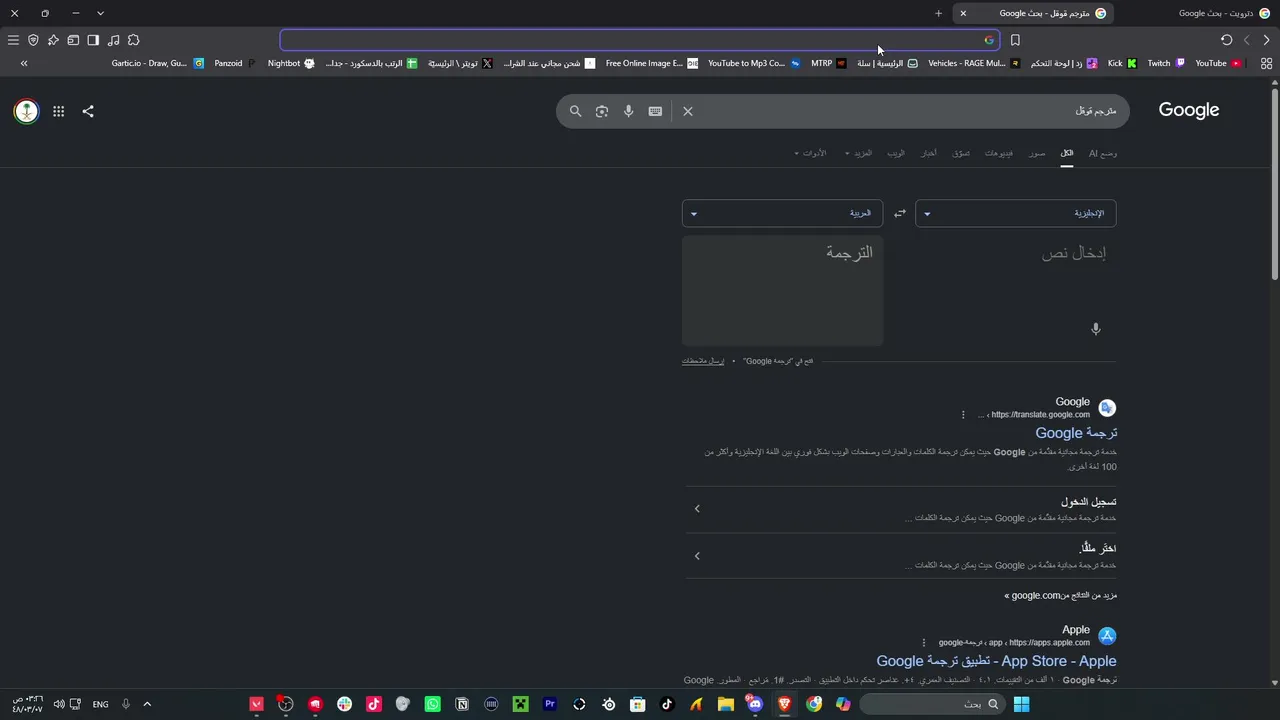1280x720 pixels.
Task: Click the إرسال ملاحظات feedback link
Action: pyautogui.click(x=703, y=361)
